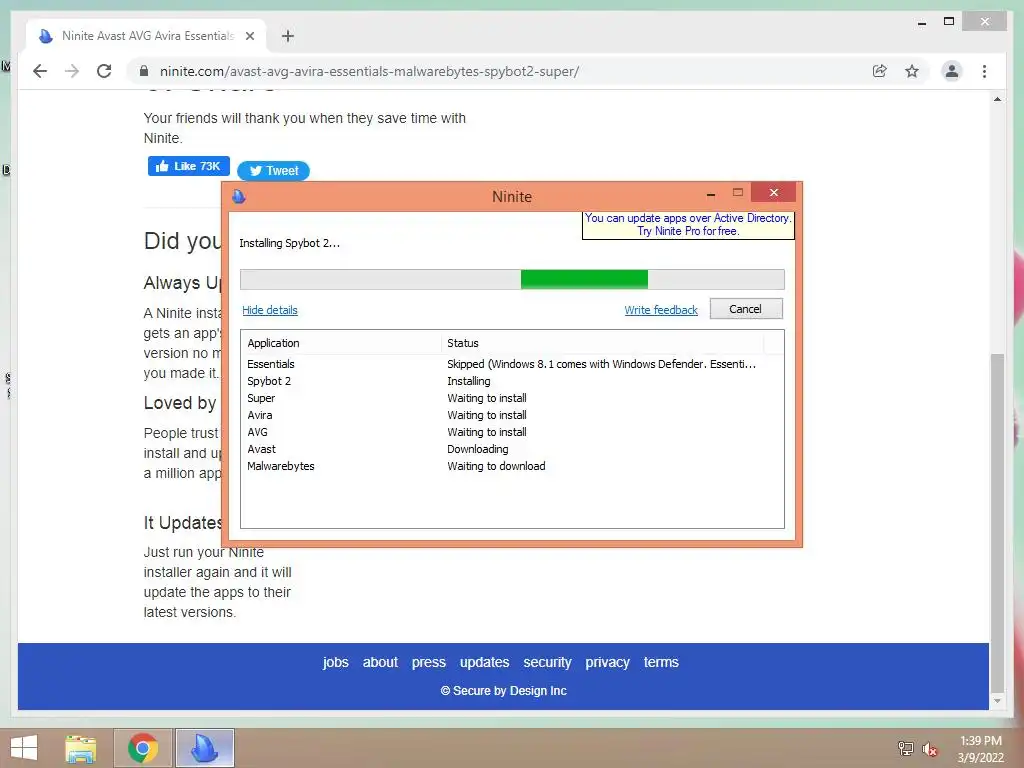Open a new browser tab

coord(287,36)
